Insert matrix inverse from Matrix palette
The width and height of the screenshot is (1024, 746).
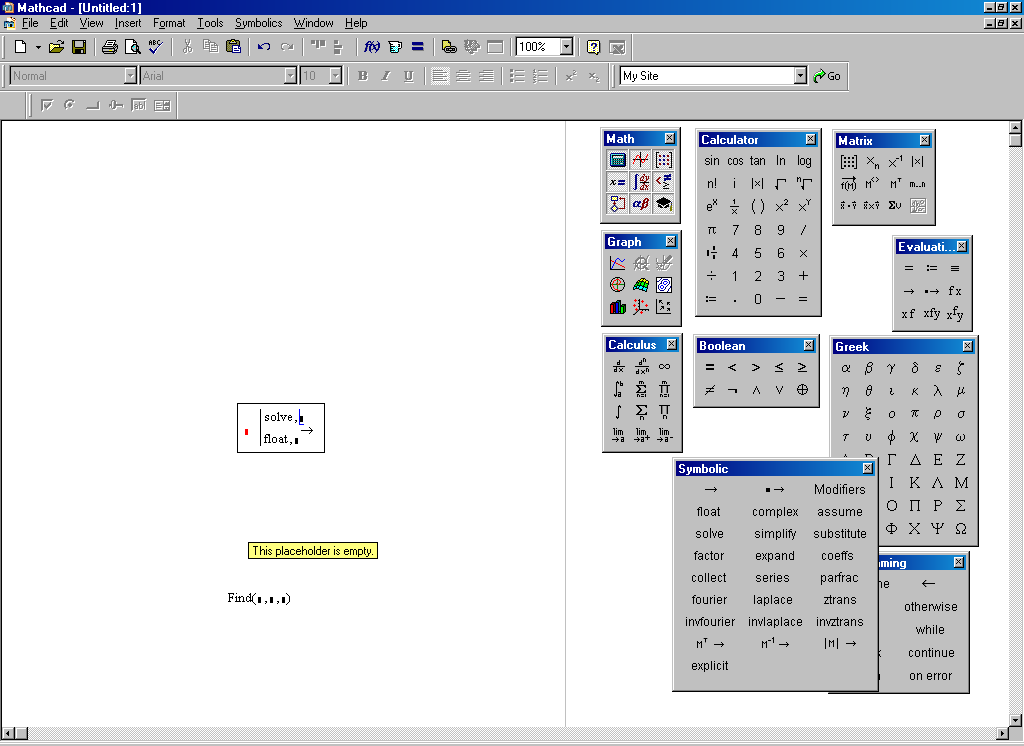(895, 162)
